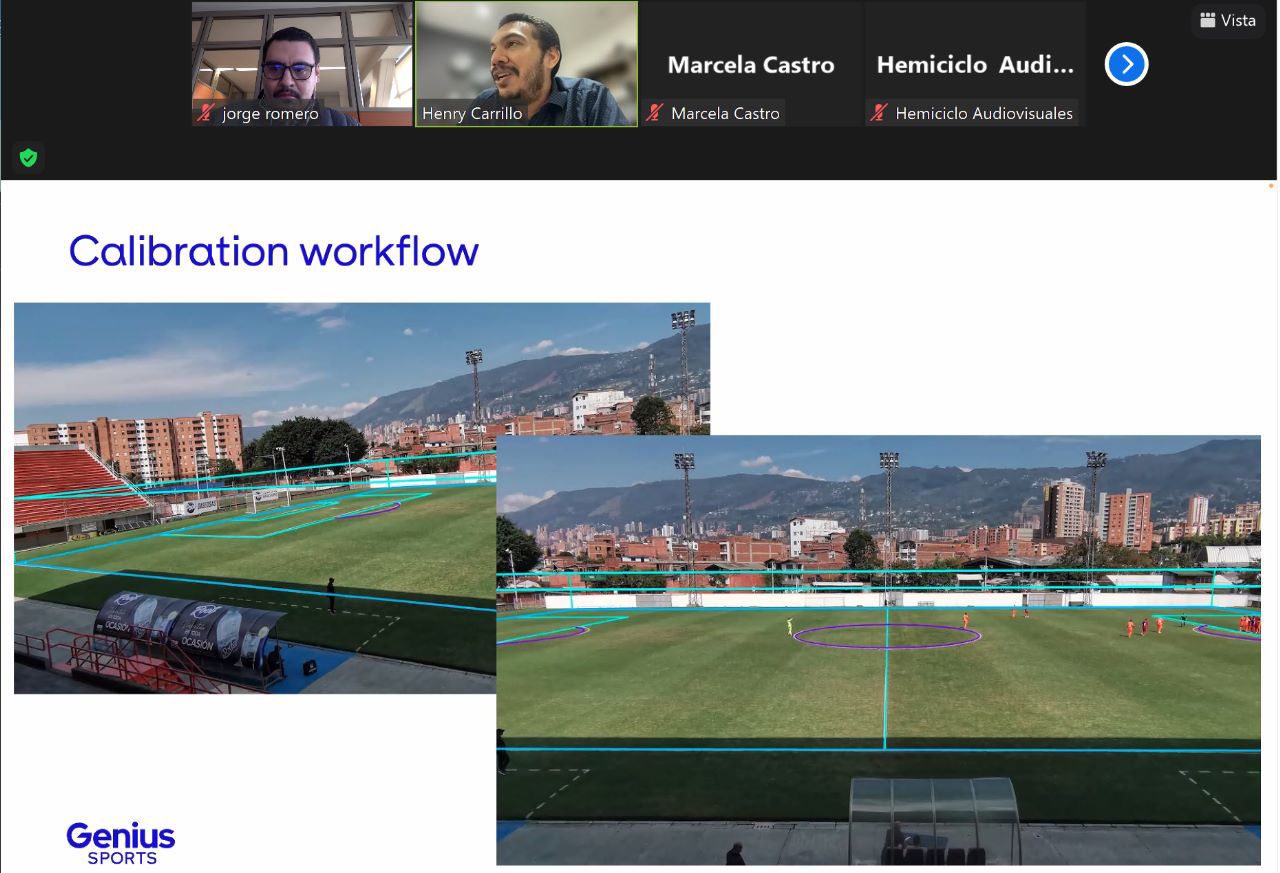Click the jorge romero name label
This screenshot has width=1280, height=873.
click(x=270, y=113)
